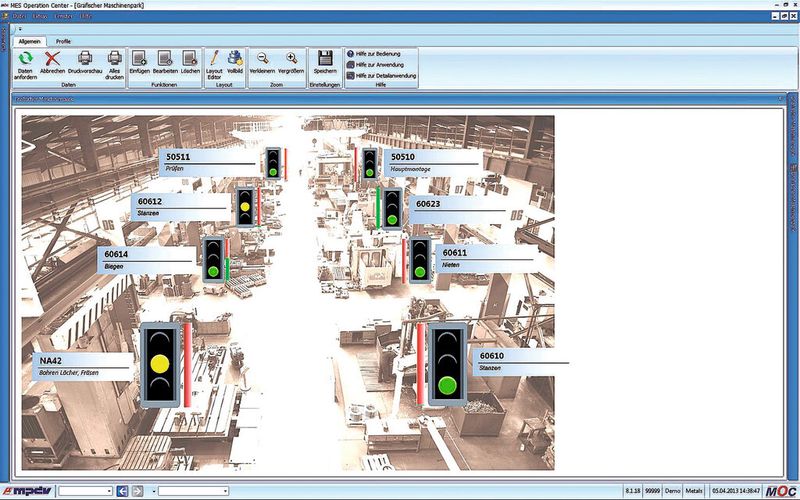Screen dimensions: 800x500
Task: Click the Verkleinern zoom-out magnifier
Action: [262, 58]
